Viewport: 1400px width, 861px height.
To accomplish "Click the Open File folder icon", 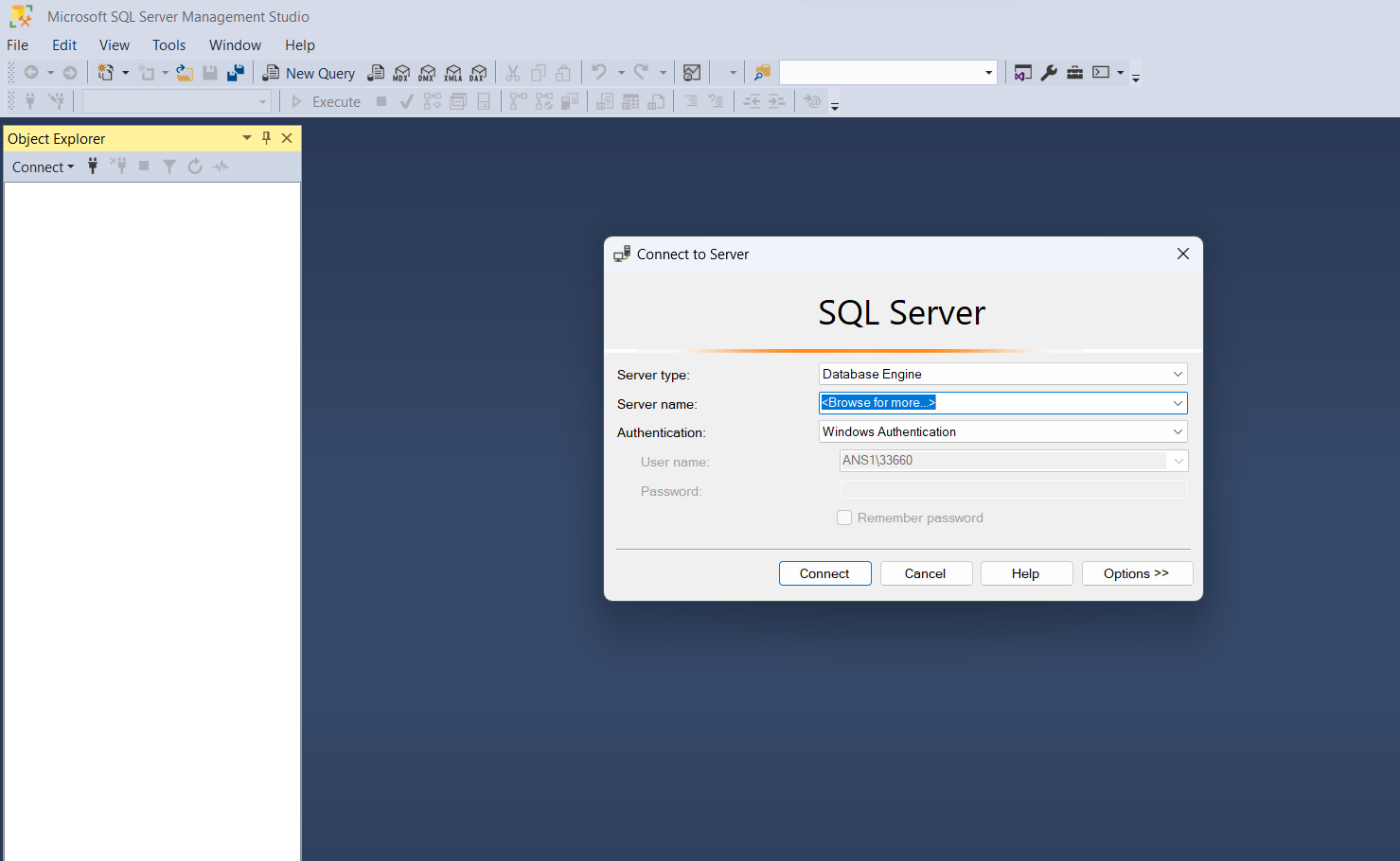I will pos(185,73).
